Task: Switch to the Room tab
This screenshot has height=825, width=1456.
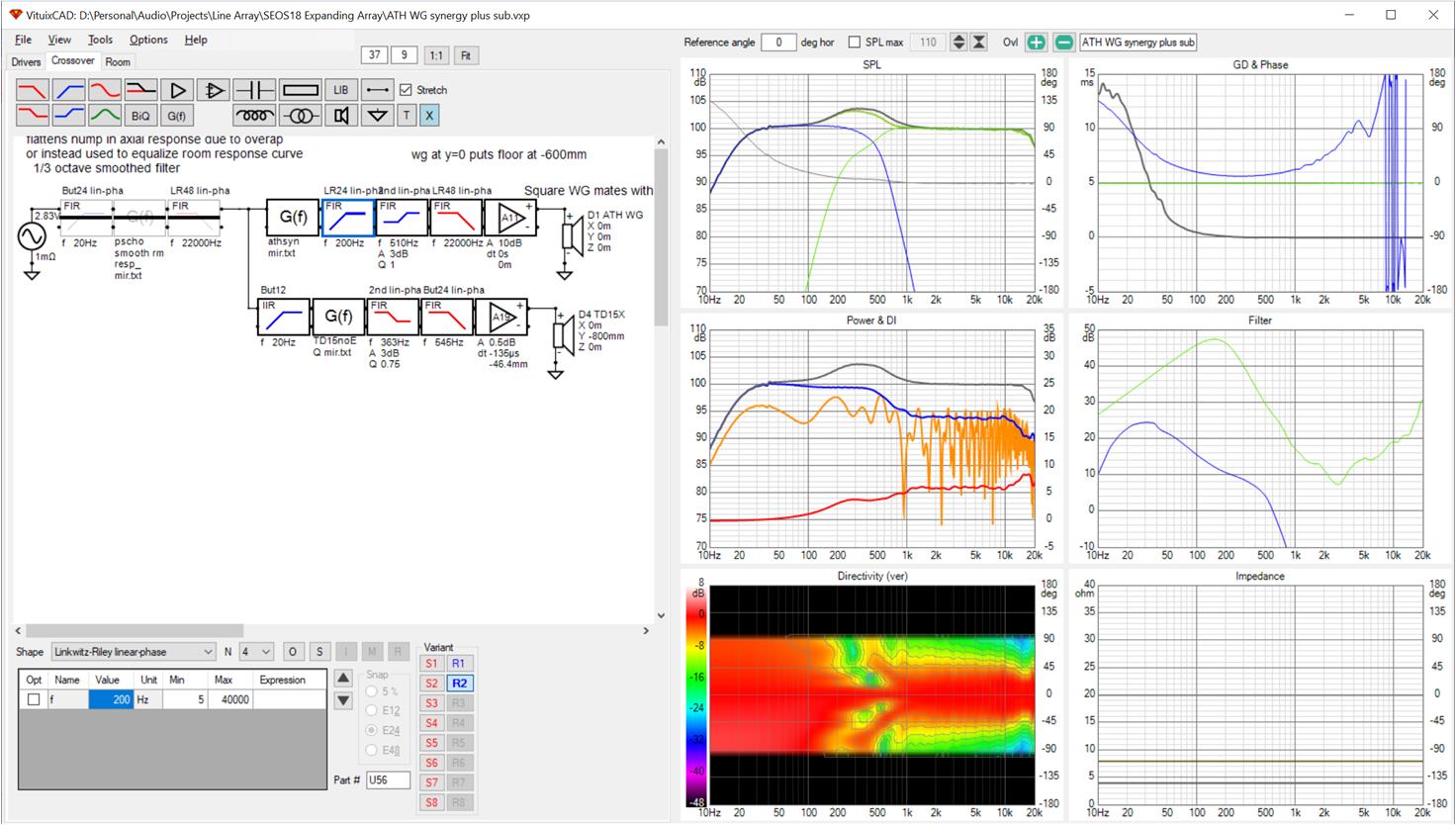Action: pos(118,61)
